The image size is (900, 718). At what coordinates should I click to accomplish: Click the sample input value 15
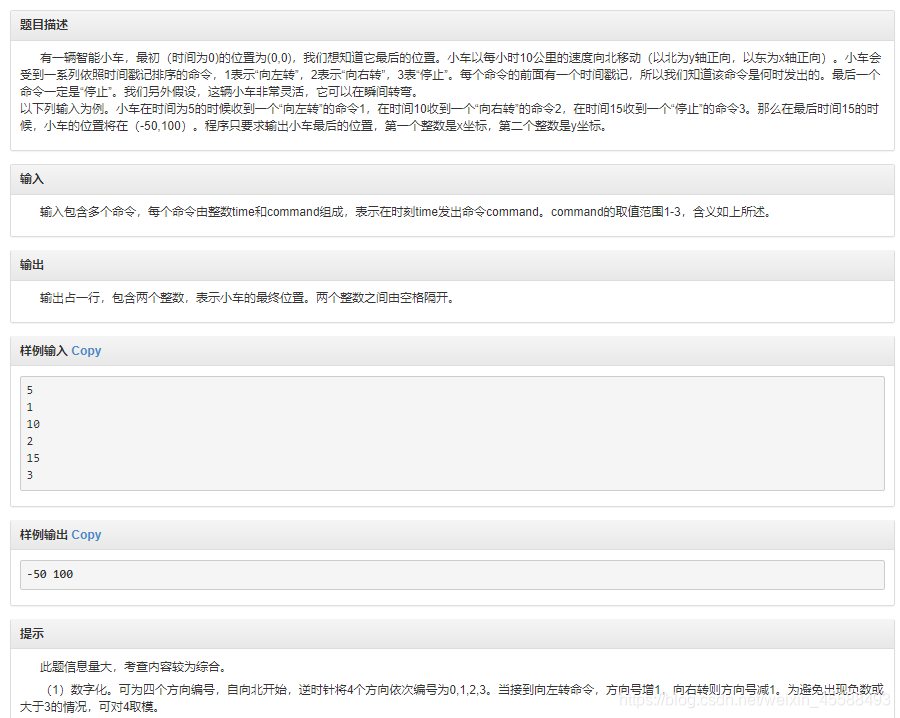33,458
